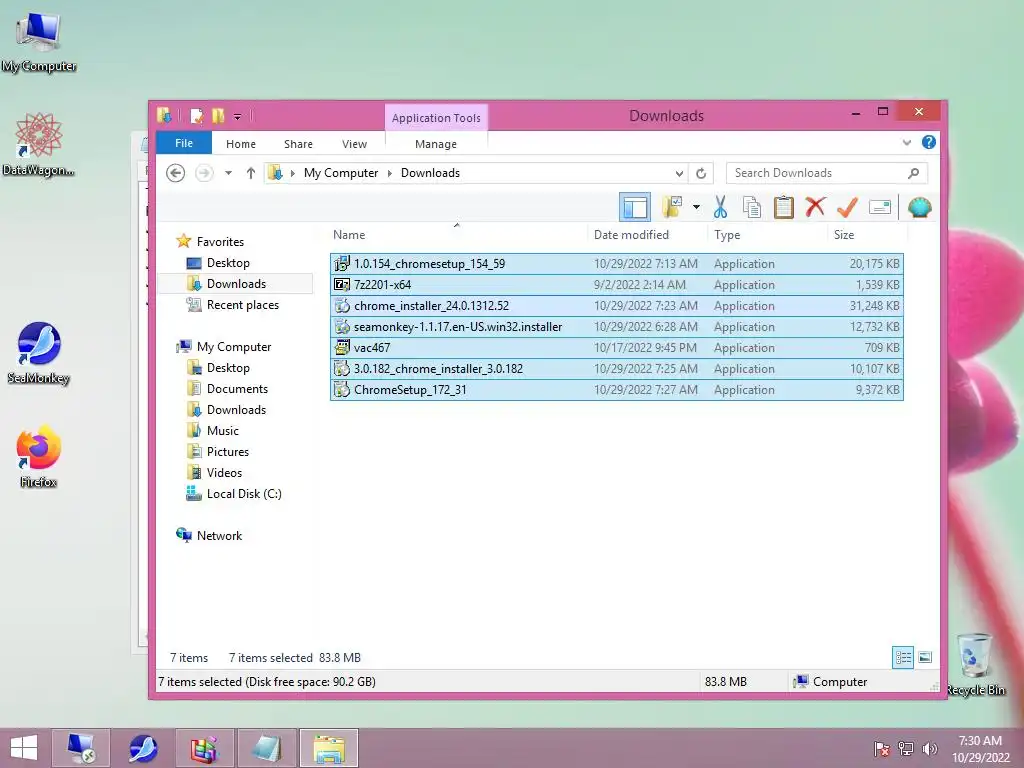Open quick access toolbar customize dropdown

coord(238,116)
